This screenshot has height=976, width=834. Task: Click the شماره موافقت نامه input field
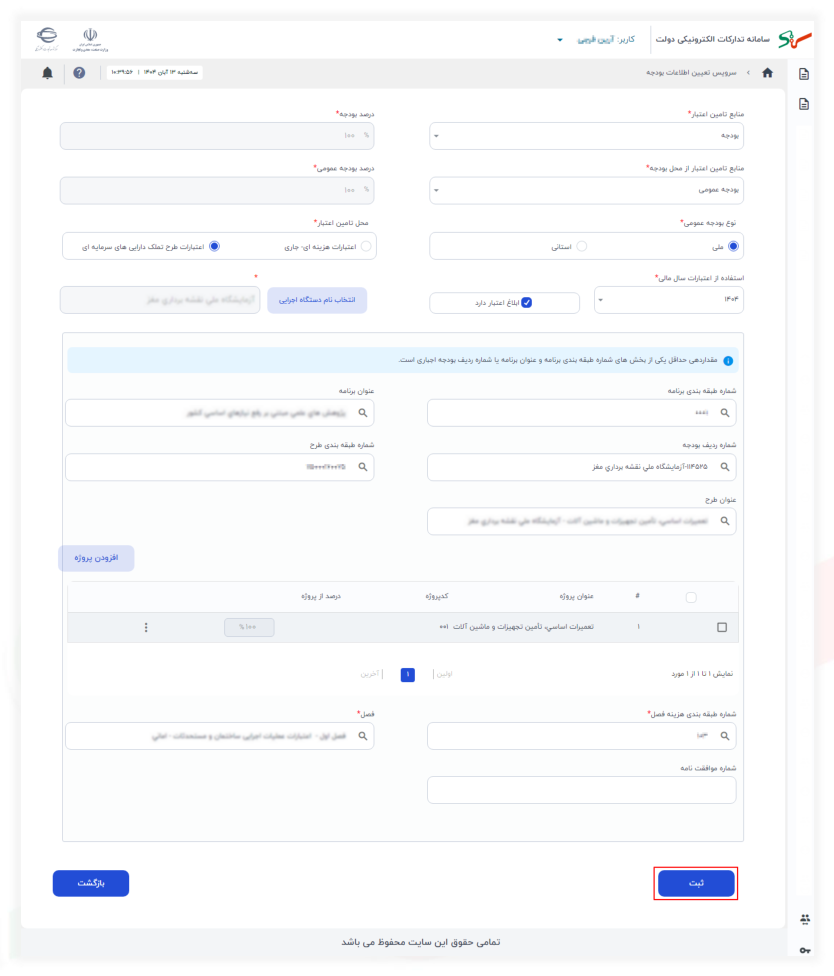click(x=581, y=790)
